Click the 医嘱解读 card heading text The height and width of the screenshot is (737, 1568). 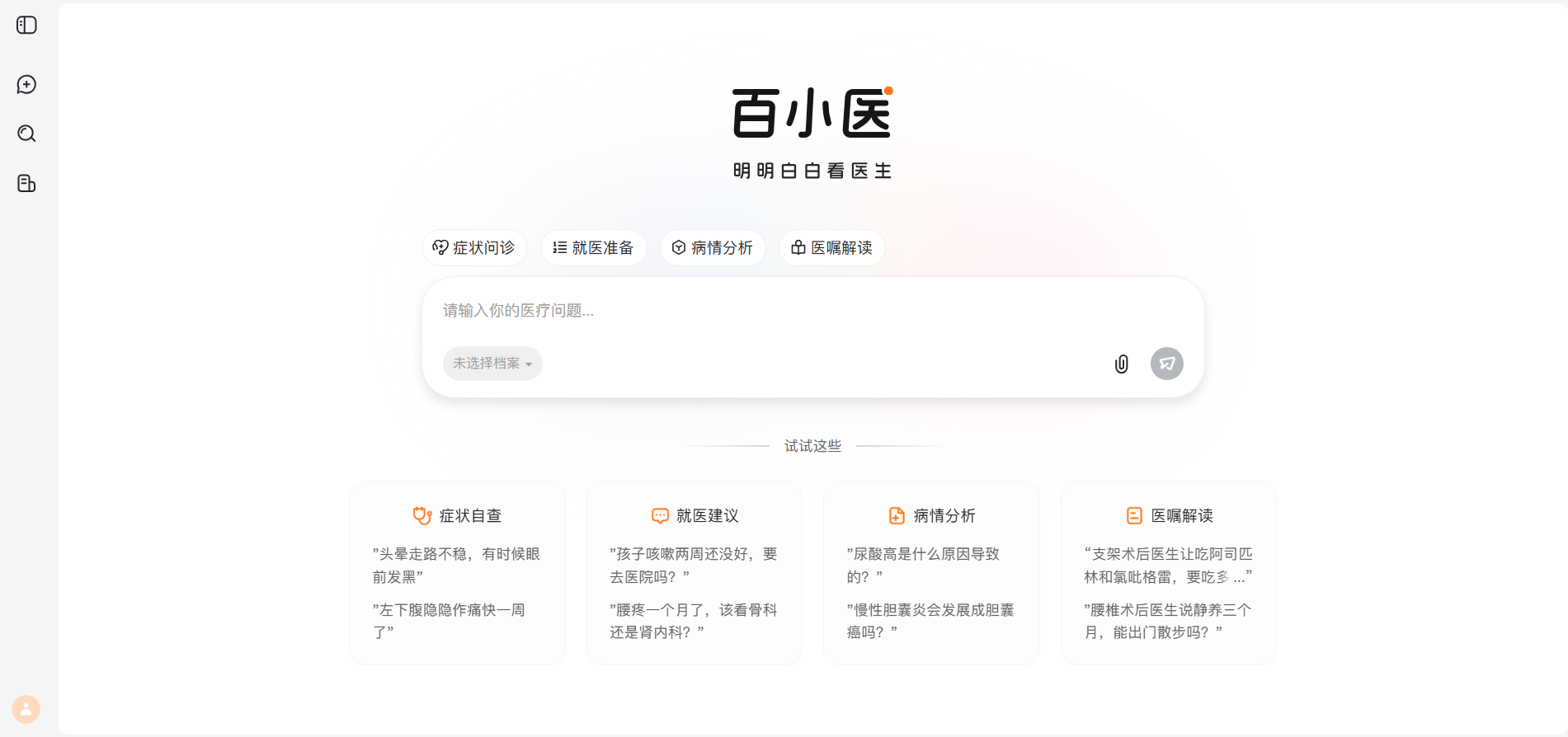coord(1182,515)
